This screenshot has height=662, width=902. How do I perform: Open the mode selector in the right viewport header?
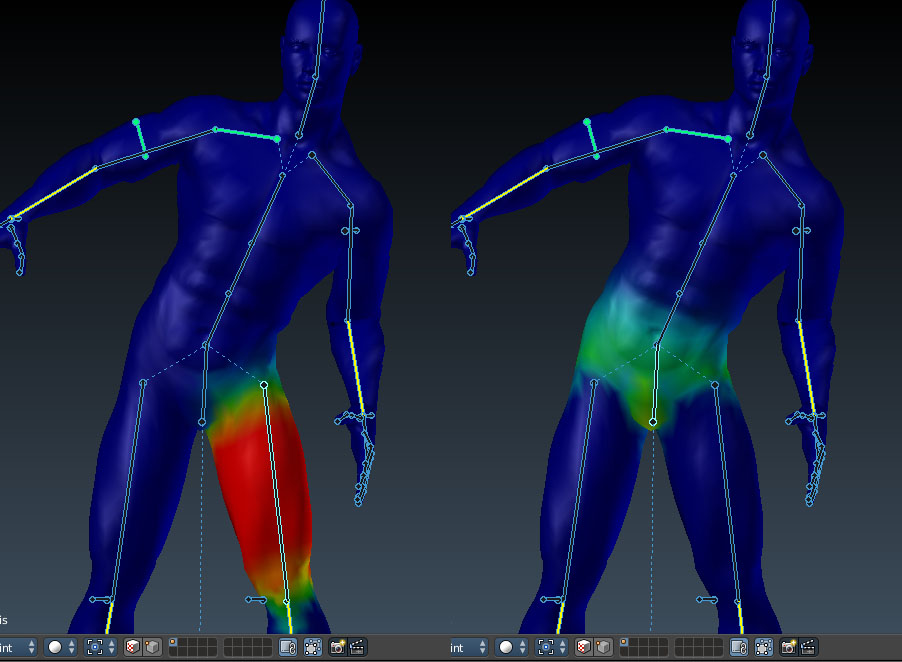(x=460, y=647)
